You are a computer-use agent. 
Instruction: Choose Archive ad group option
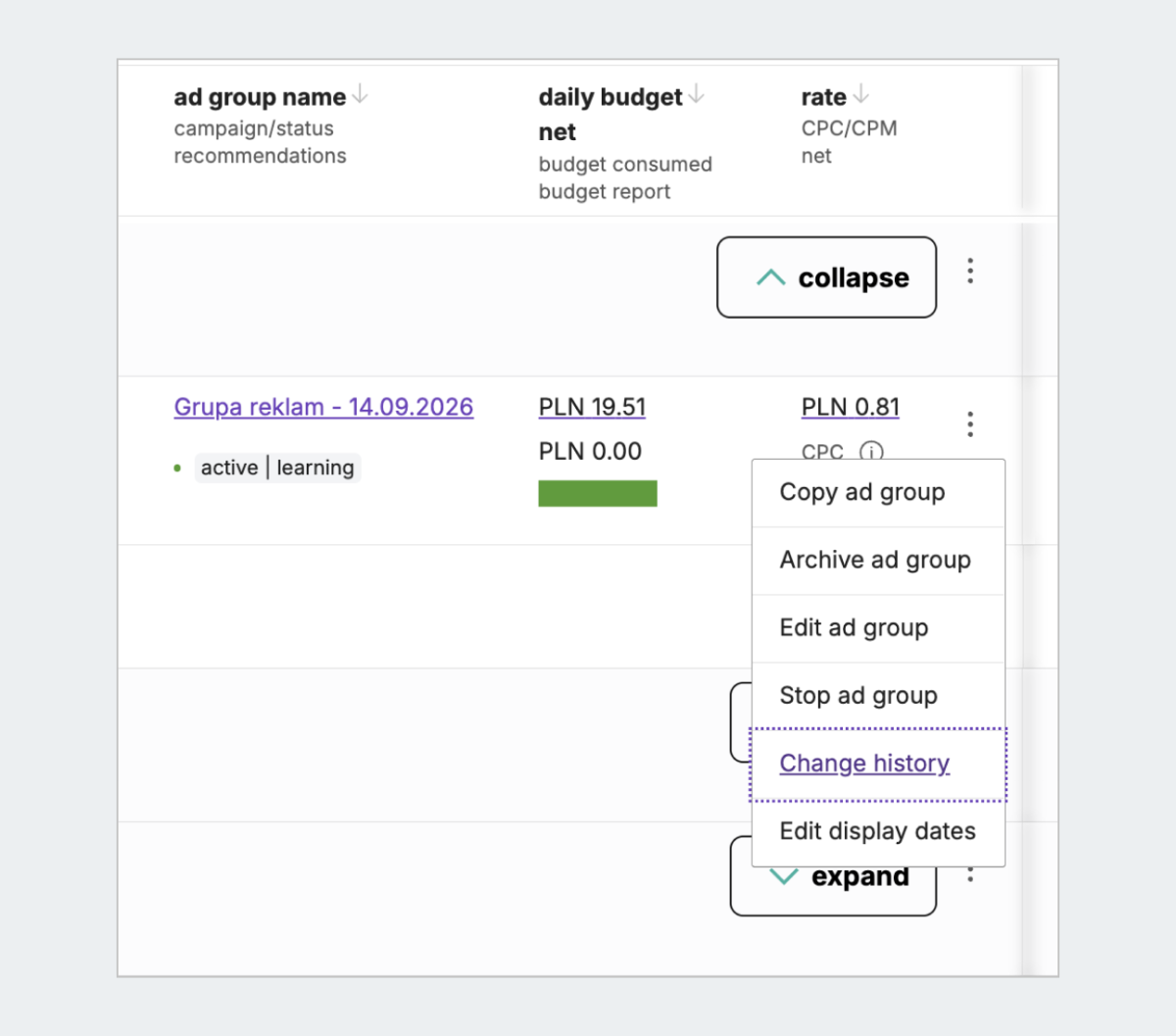click(x=878, y=561)
